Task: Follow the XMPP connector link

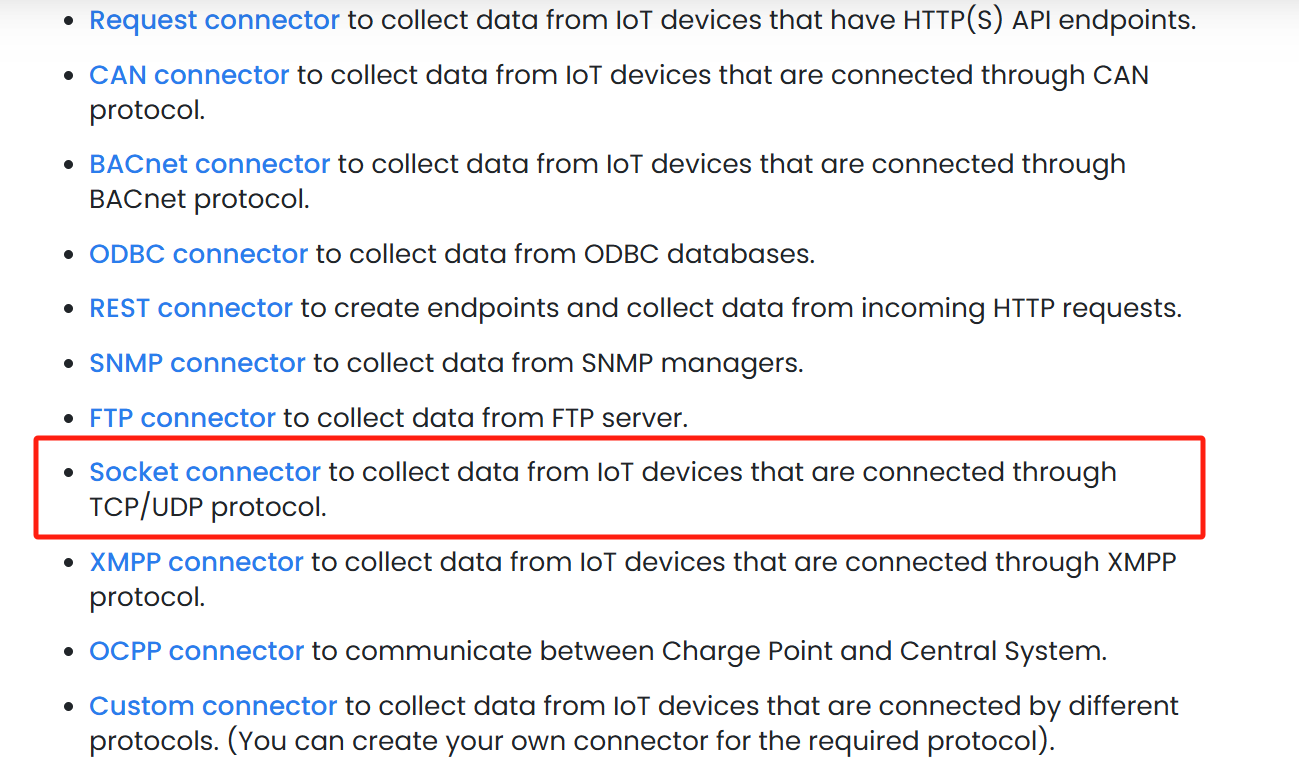Action: click(196, 562)
